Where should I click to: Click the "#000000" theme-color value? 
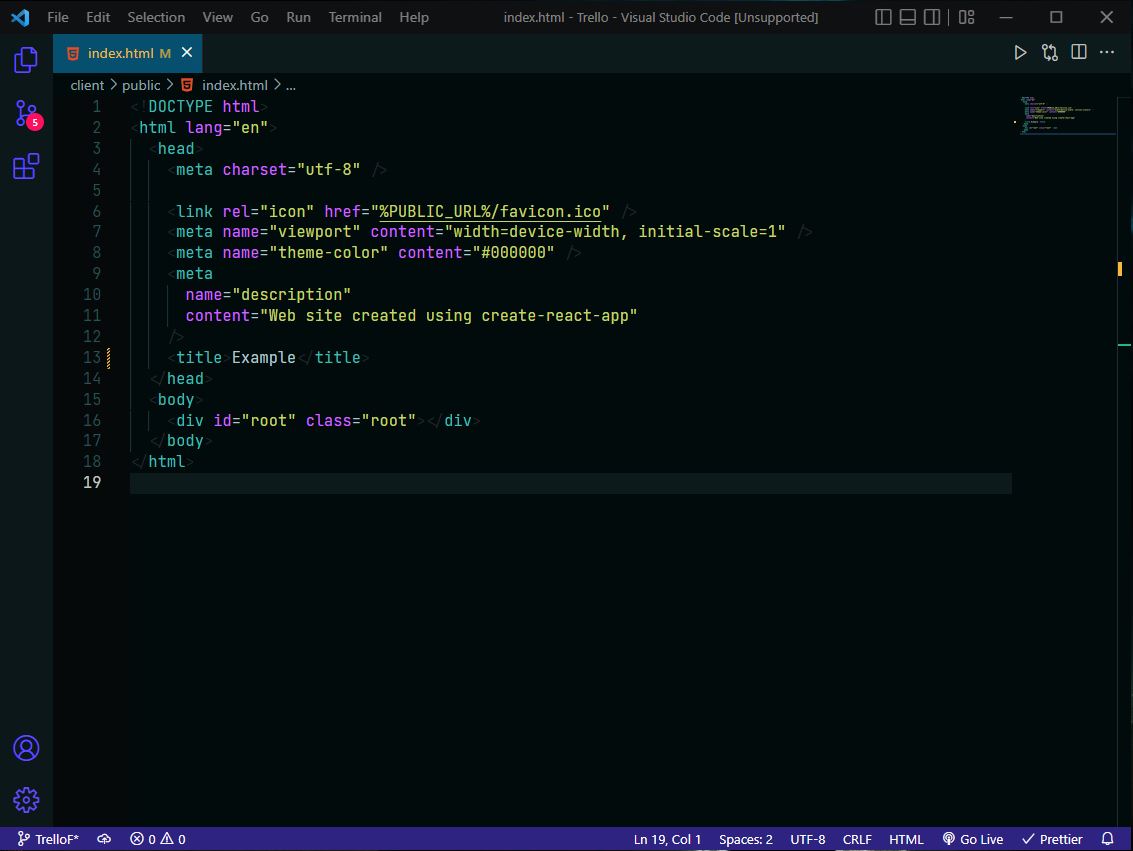tap(513, 253)
